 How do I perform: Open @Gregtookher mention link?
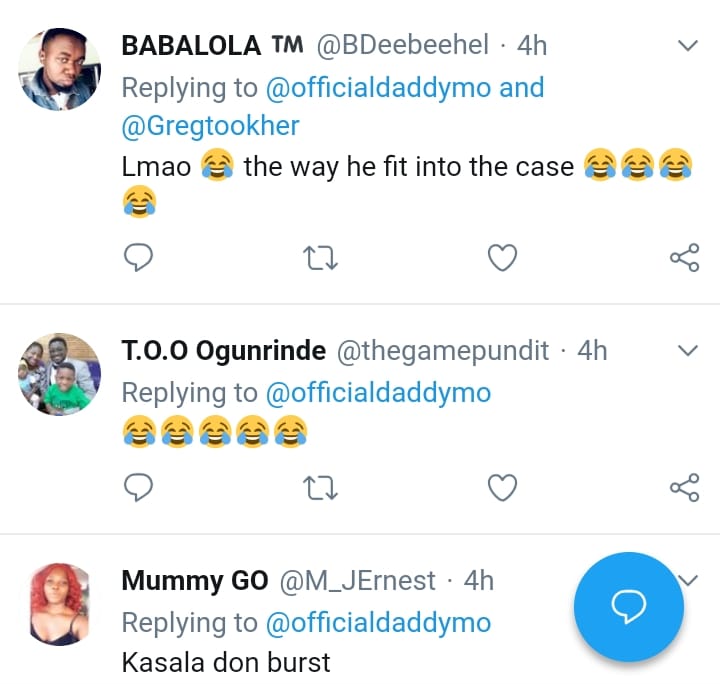tap(210, 126)
